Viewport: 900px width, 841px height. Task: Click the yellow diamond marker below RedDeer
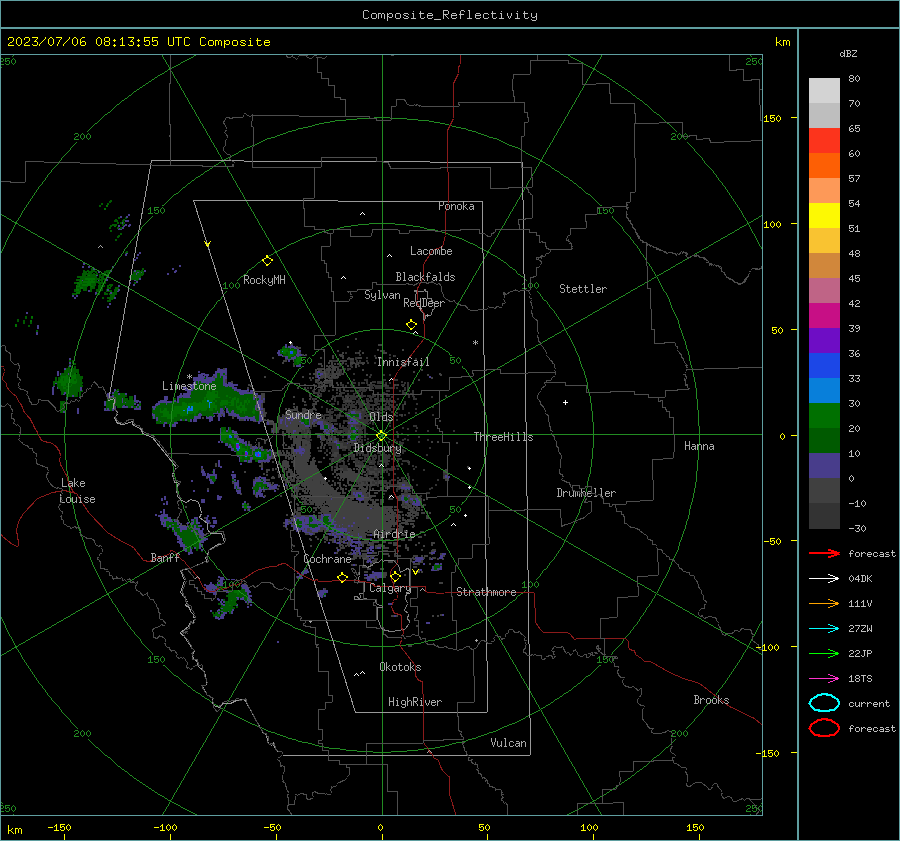tap(411, 325)
